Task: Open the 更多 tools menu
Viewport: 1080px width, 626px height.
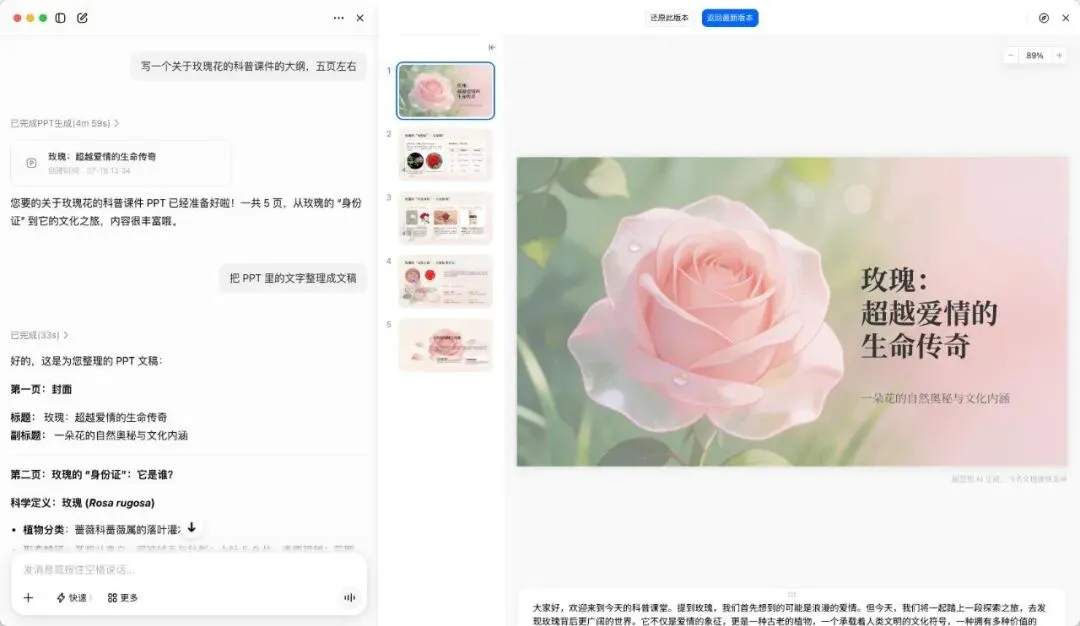Action: (x=123, y=598)
